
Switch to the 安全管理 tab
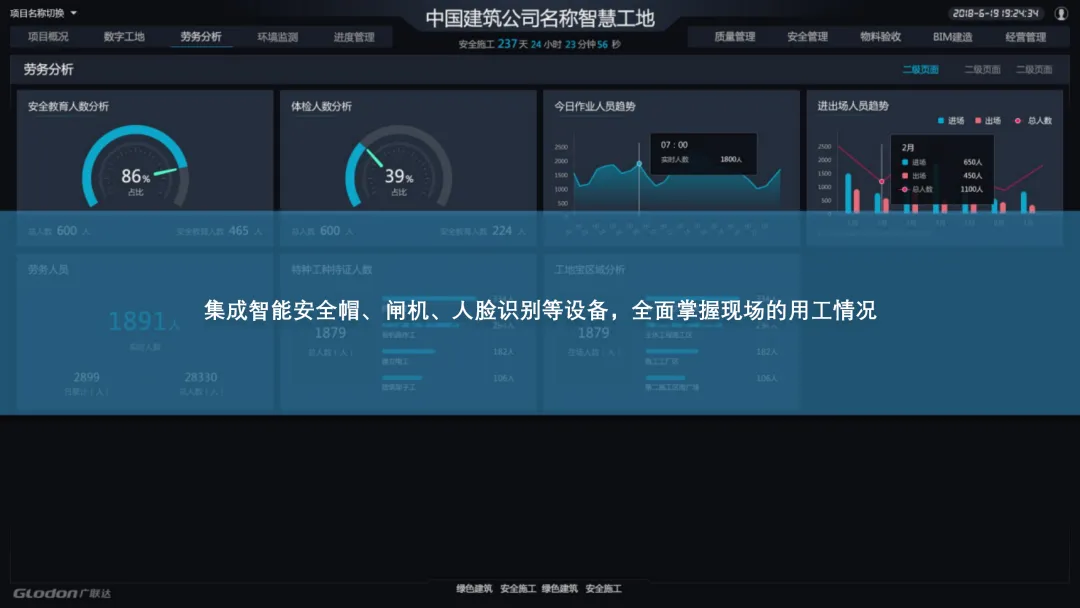pos(807,36)
